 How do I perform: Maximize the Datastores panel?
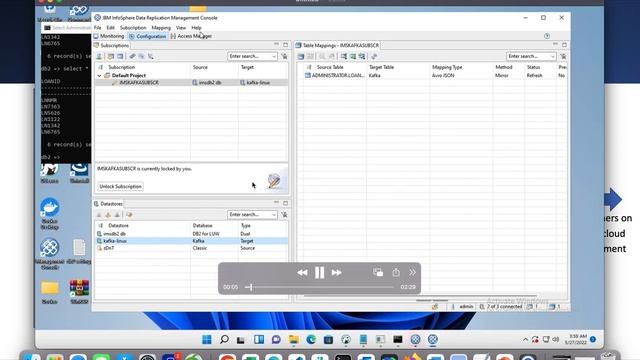click(x=286, y=203)
